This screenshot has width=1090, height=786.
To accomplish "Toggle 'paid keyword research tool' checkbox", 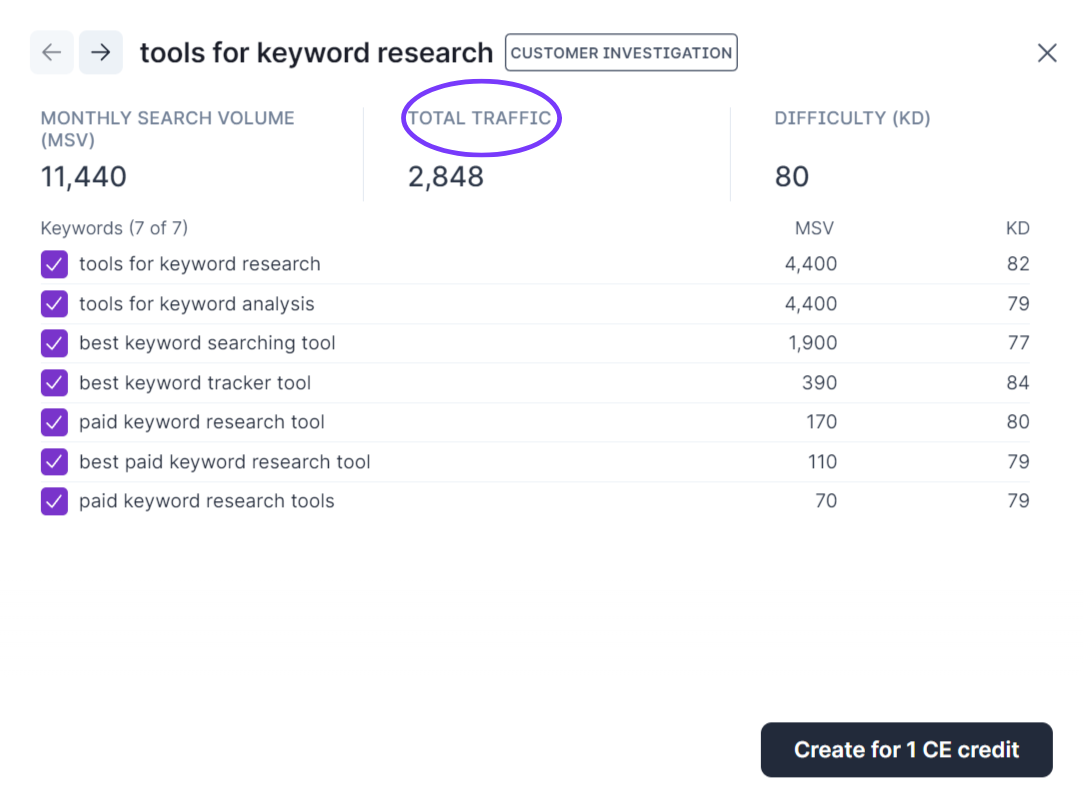I will pyautogui.click(x=54, y=423).
